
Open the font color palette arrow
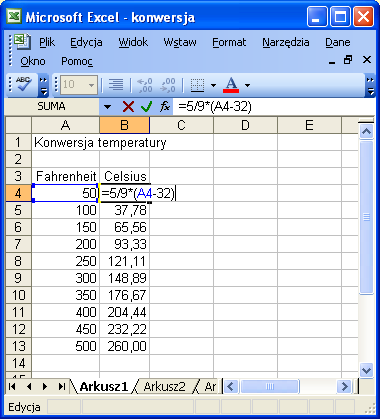[x=247, y=85]
